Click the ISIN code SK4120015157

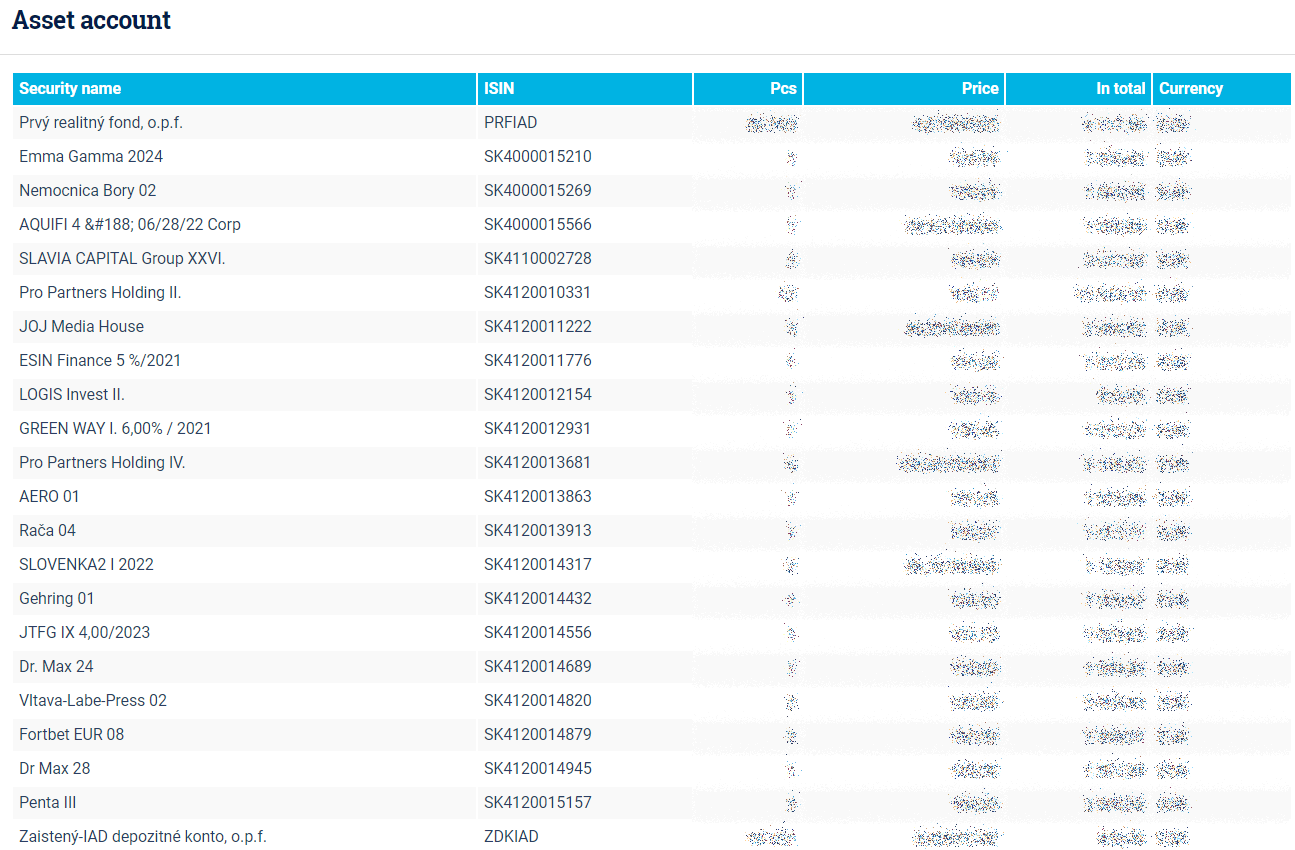(537, 802)
